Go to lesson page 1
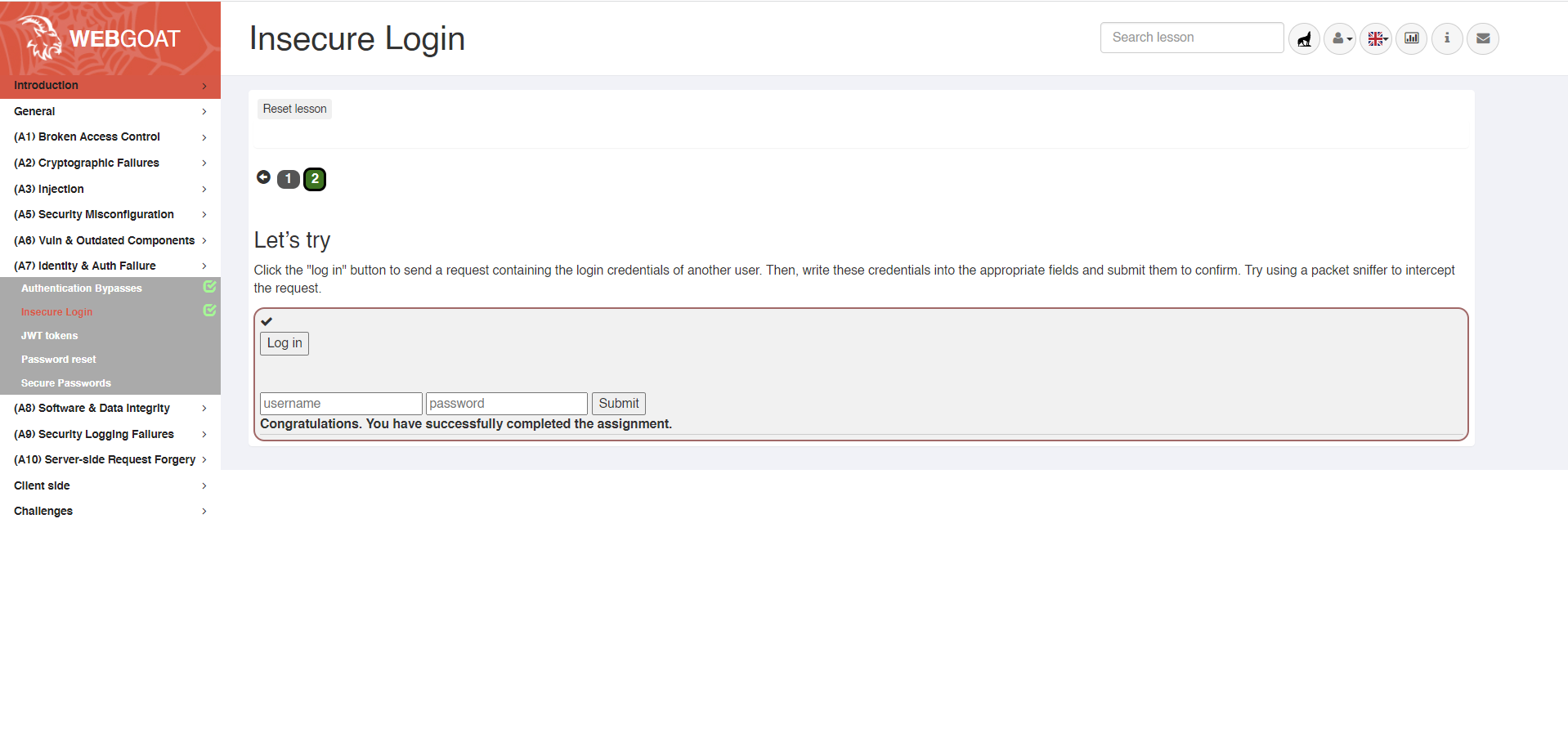This screenshot has width=1568, height=738. [288, 179]
